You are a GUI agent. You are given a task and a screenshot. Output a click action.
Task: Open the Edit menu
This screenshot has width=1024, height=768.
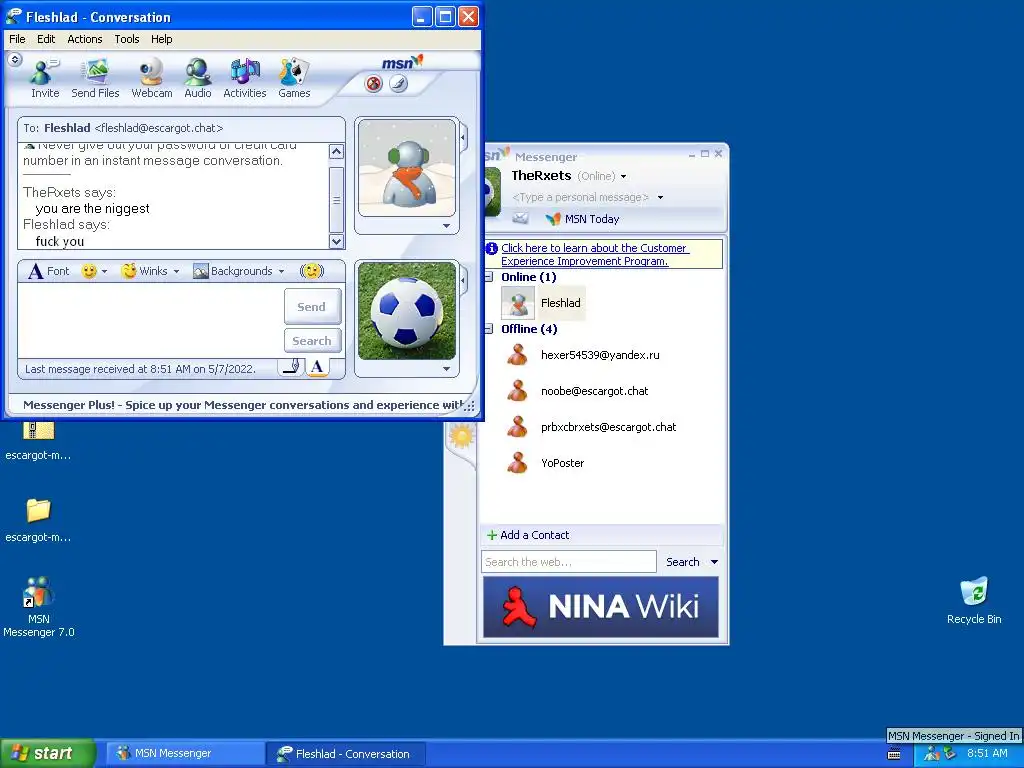tap(46, 39)
